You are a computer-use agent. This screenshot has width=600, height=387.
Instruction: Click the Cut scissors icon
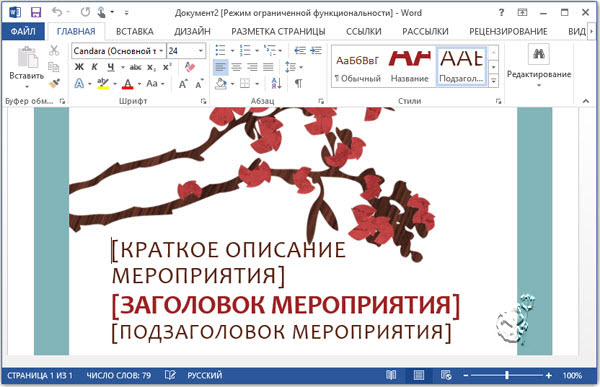(x=54, y=50)
